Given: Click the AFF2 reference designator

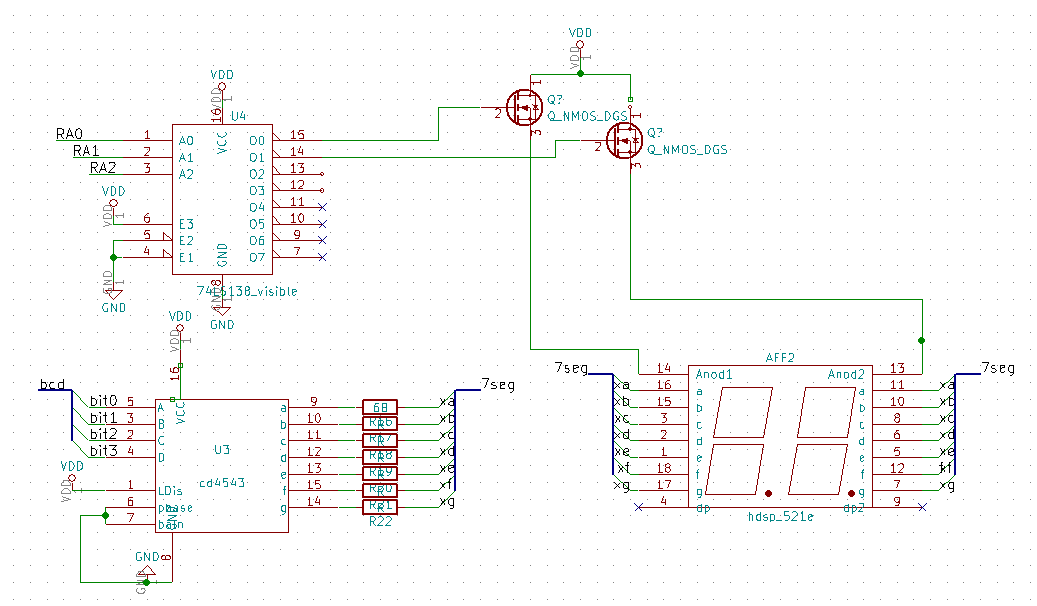Looking at the screenshot, I should [780, 358].
